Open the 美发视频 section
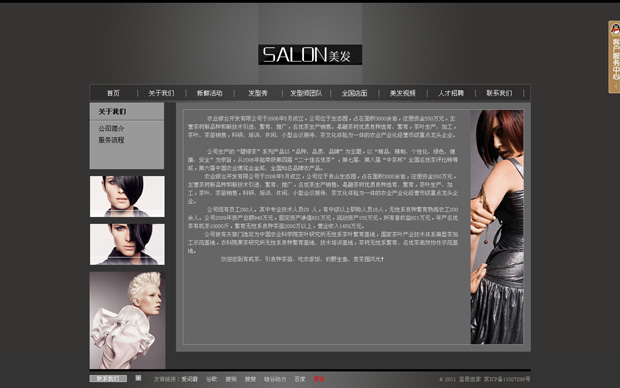Image resolution: width=620 pixels, height=388 pixels. point(403,93)
